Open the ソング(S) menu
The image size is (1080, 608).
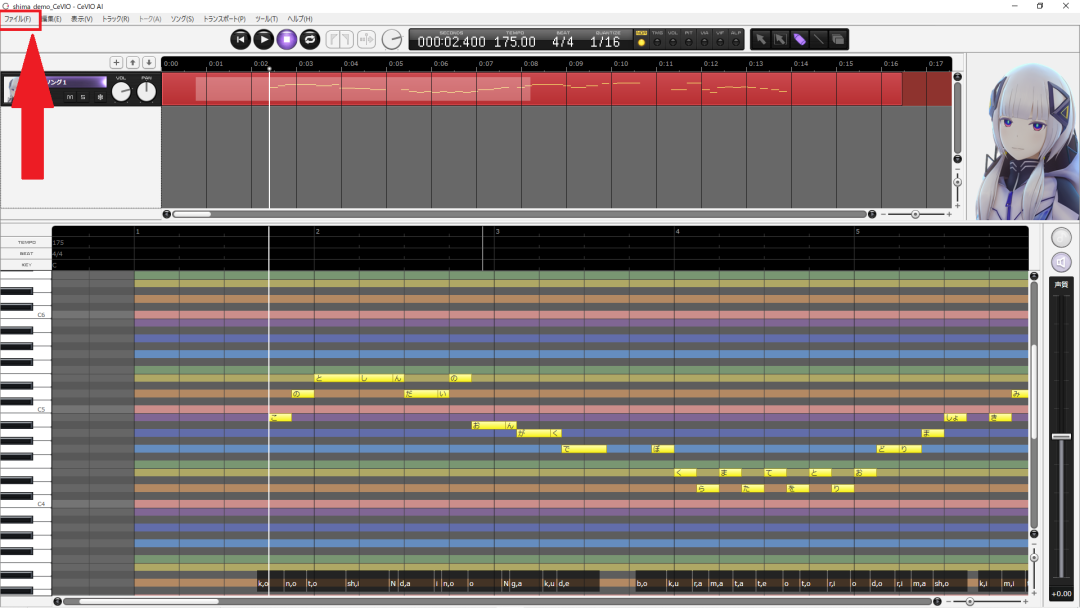[182, 19]
